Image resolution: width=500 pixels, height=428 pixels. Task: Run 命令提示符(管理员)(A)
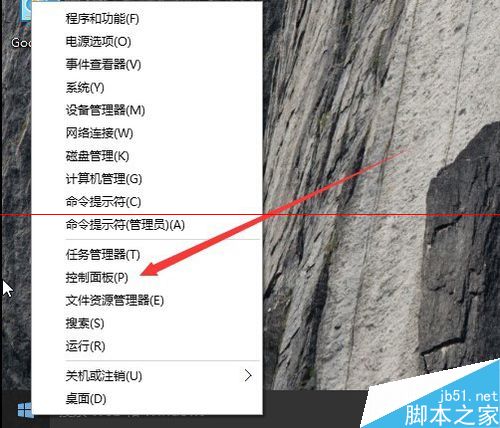(x=147, y=225)
